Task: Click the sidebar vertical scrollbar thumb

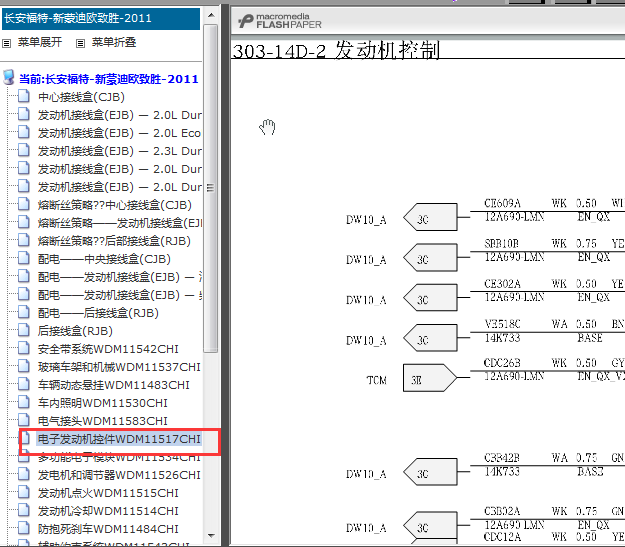Action: tap(210, 188)
